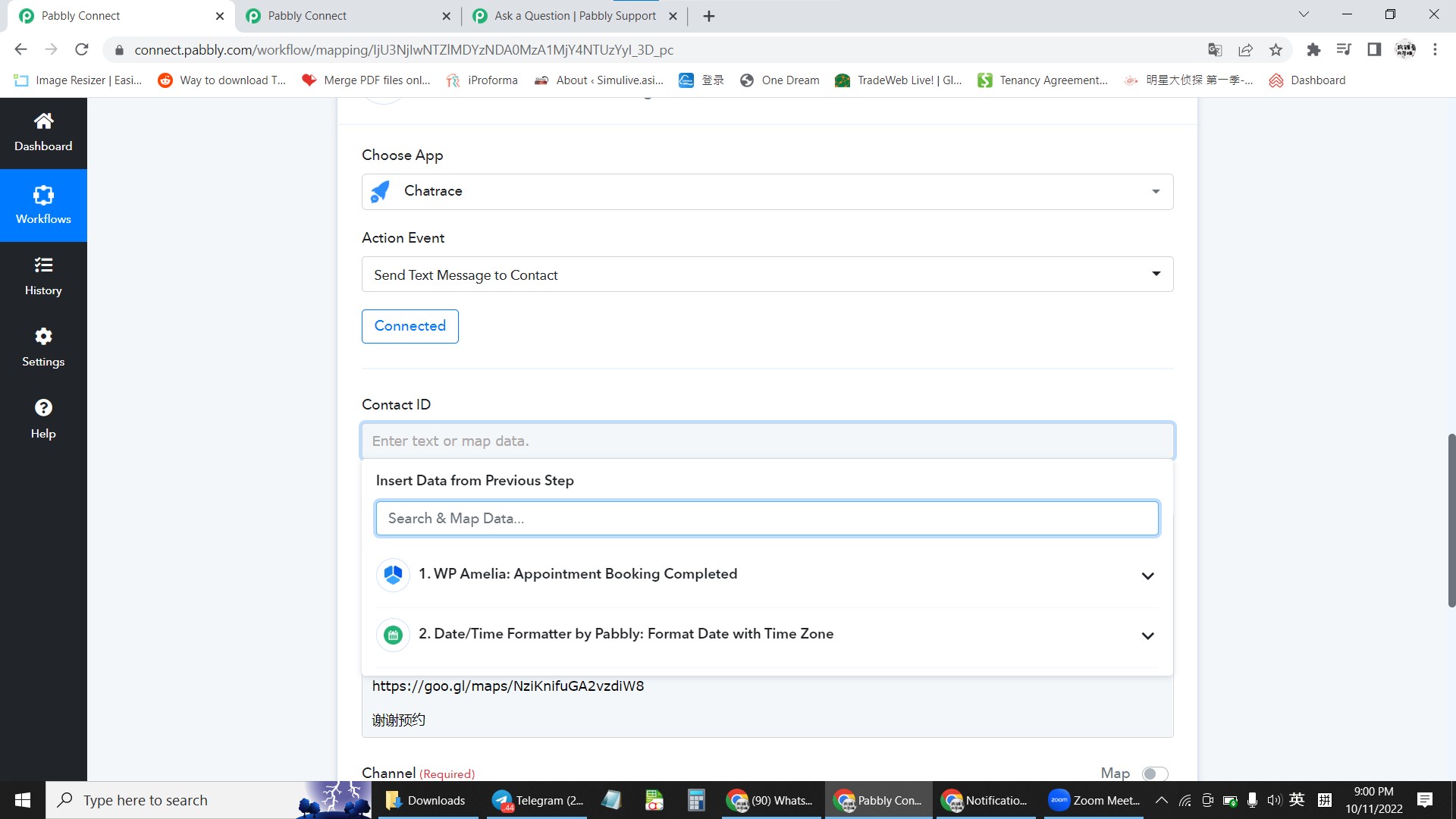This screenshot has width=1456, height=819.
Task: Open the Way to download bookmark
Action: click(x=222, y=80)
